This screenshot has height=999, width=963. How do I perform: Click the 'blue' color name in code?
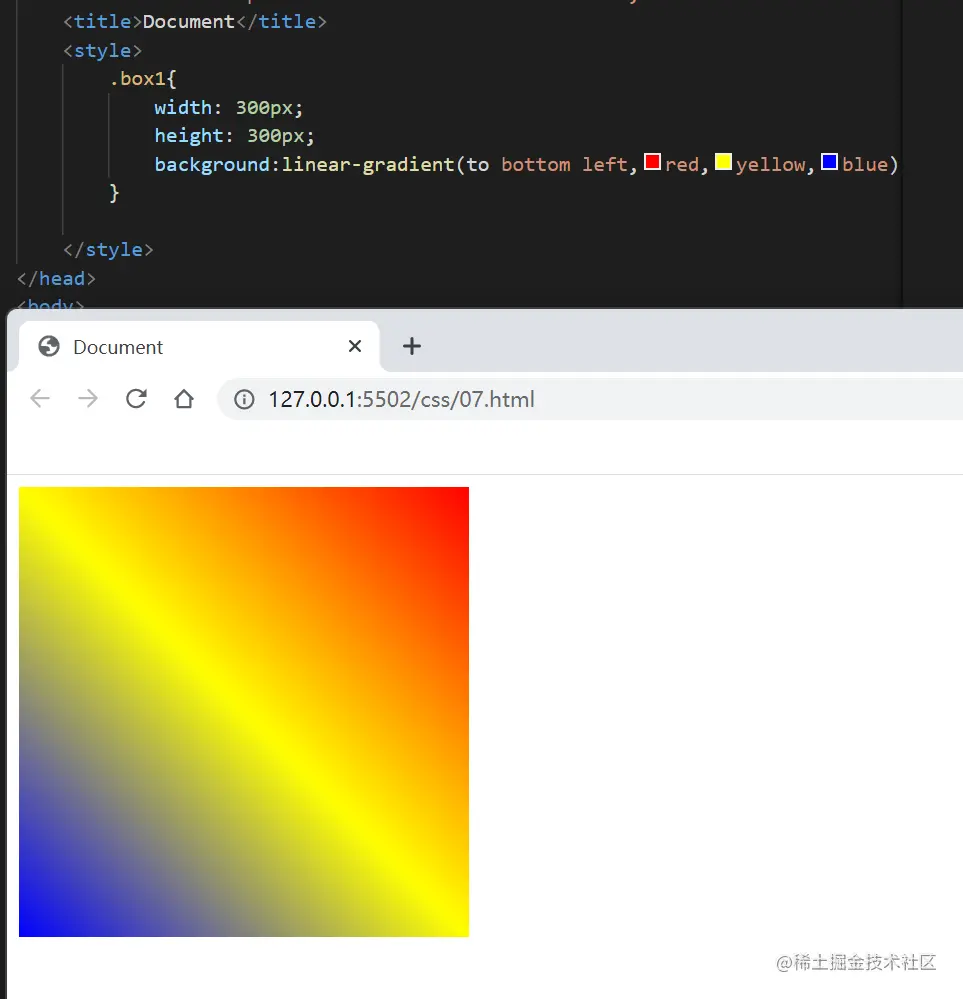[x=865, y=164]
